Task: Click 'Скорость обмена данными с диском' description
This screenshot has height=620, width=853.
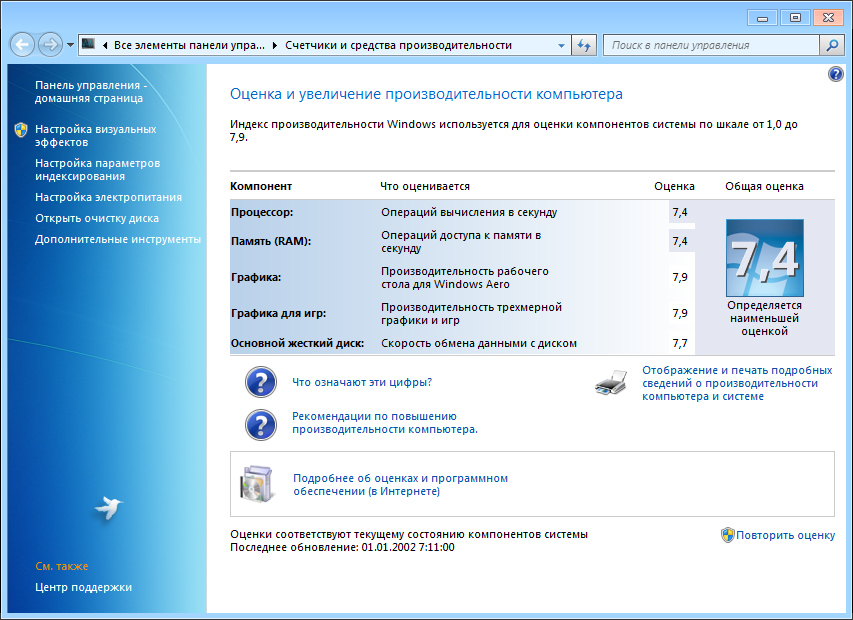Action: coord(479,343)
